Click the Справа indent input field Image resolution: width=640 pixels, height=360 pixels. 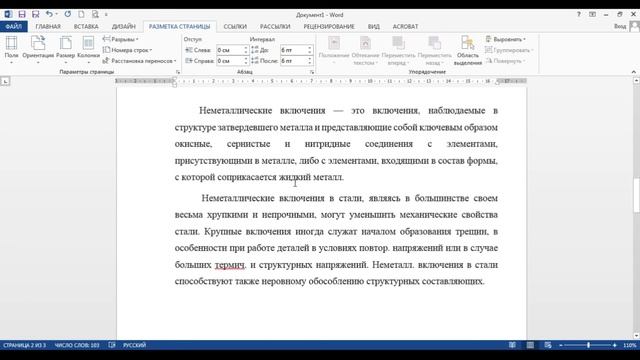coord(230,61)
